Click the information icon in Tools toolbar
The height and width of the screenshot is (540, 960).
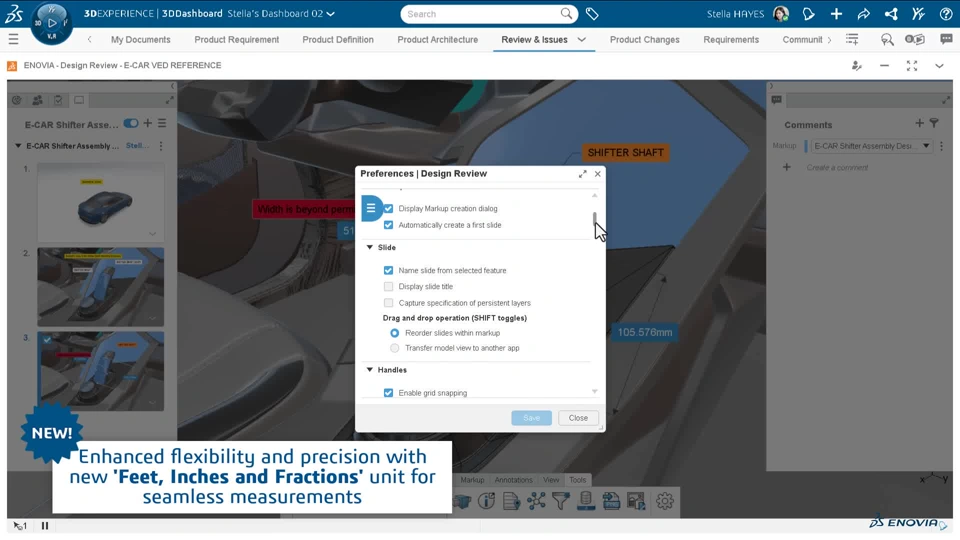click(486, 501)
